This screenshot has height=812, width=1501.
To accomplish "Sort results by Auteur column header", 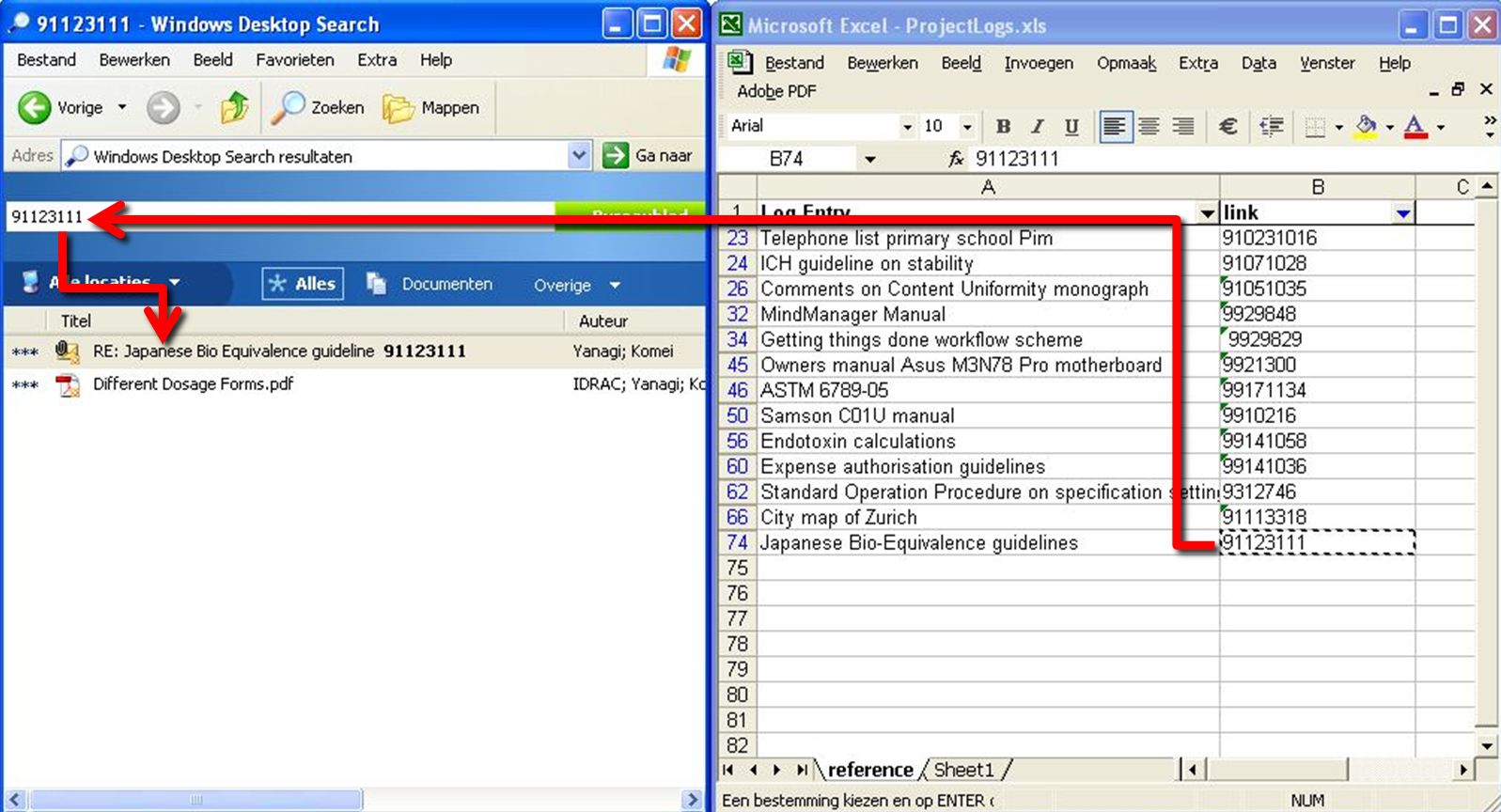I will pyautogui.click(x=602, y=321).
